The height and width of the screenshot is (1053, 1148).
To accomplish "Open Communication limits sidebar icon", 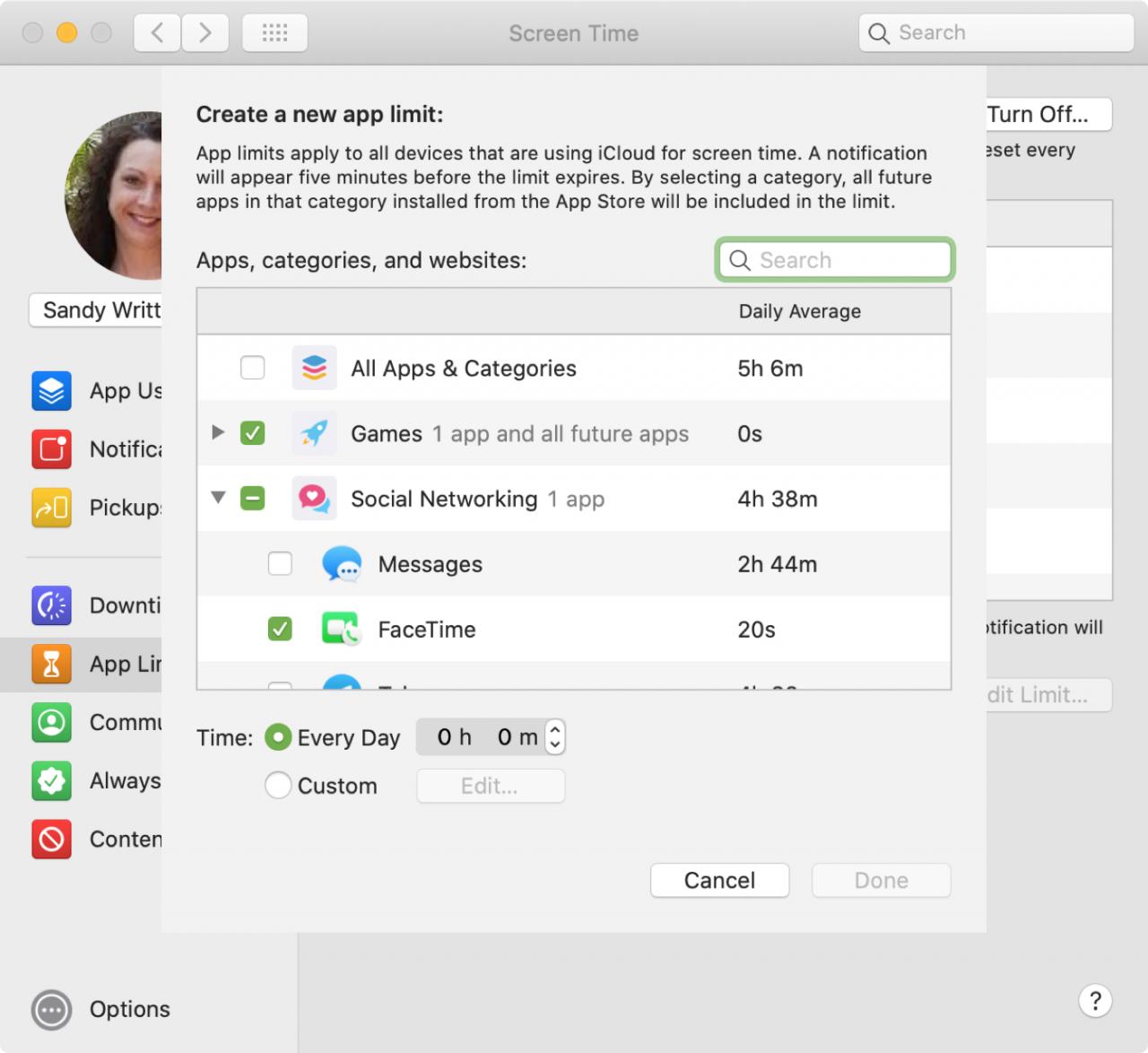I will point(51,722).
